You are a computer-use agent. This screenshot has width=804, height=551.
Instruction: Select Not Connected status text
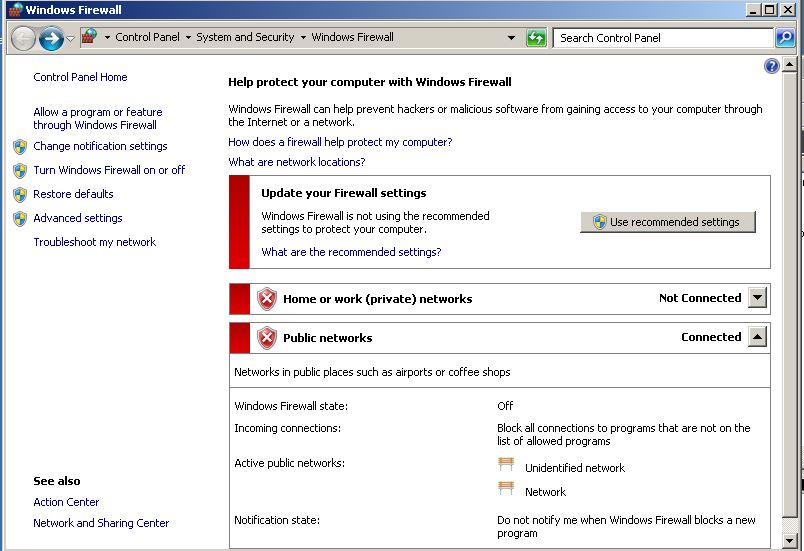click(700, 298)
